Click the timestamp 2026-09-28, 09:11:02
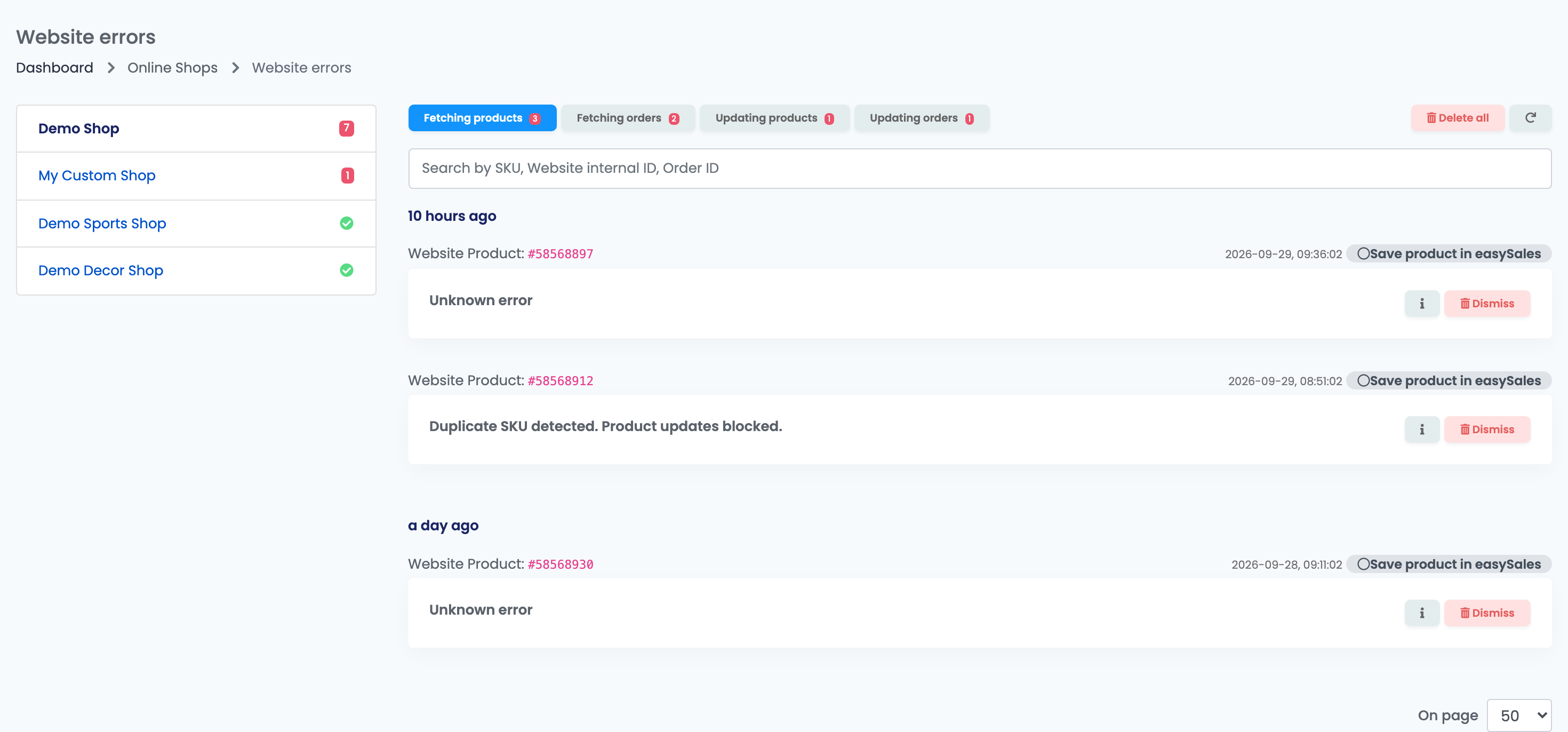Image resolution: width=1568 pixels, height=732 pixels. [1287, 564]
